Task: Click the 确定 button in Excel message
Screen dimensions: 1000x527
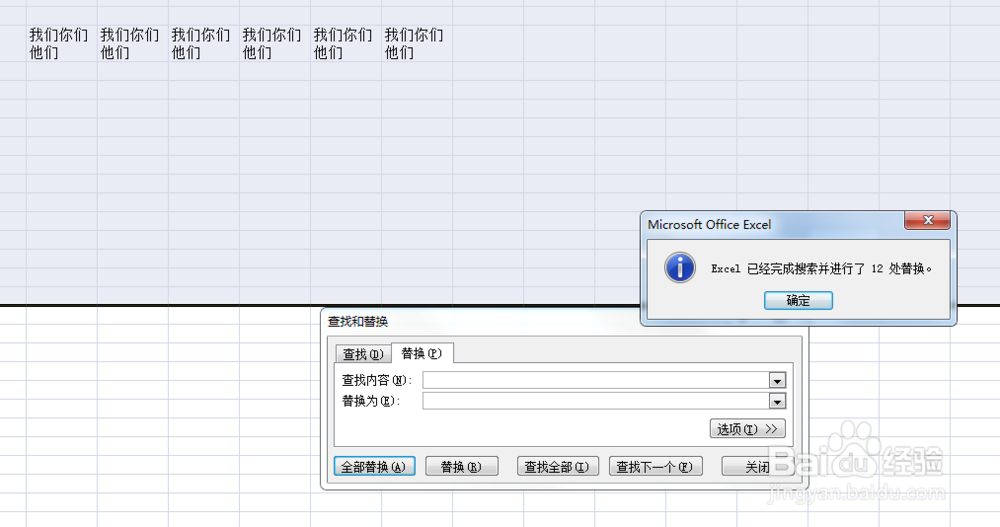Action: (798, 301)
